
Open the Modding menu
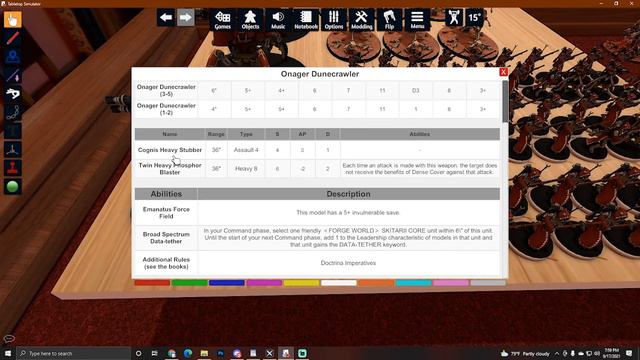pyautogui.click(x=362, y=20)
